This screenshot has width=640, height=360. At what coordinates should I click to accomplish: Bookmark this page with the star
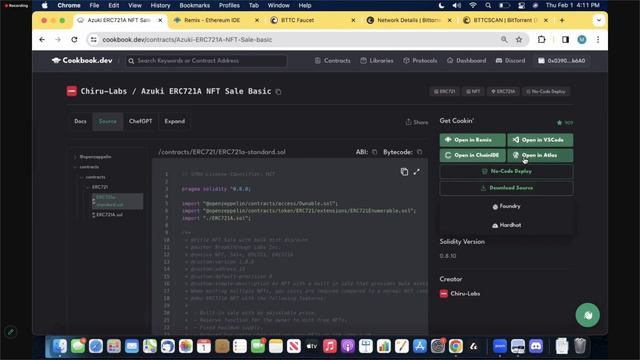519,40
